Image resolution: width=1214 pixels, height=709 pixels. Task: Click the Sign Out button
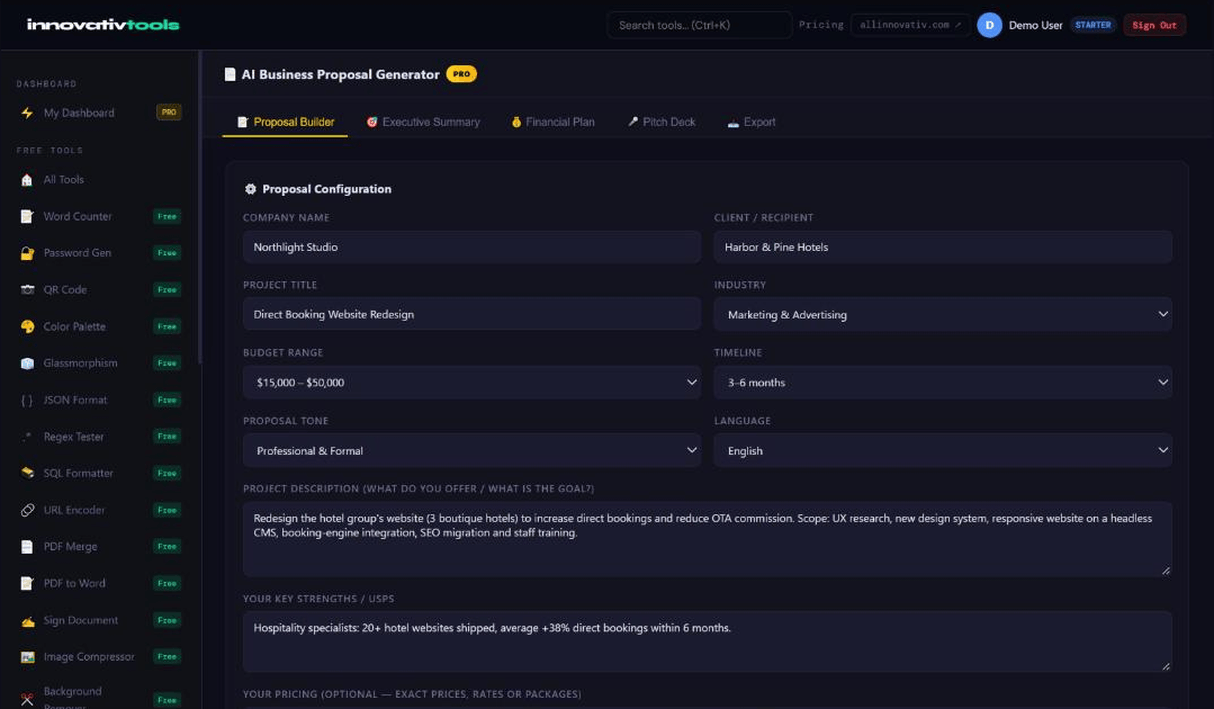tap(1154, 25)
